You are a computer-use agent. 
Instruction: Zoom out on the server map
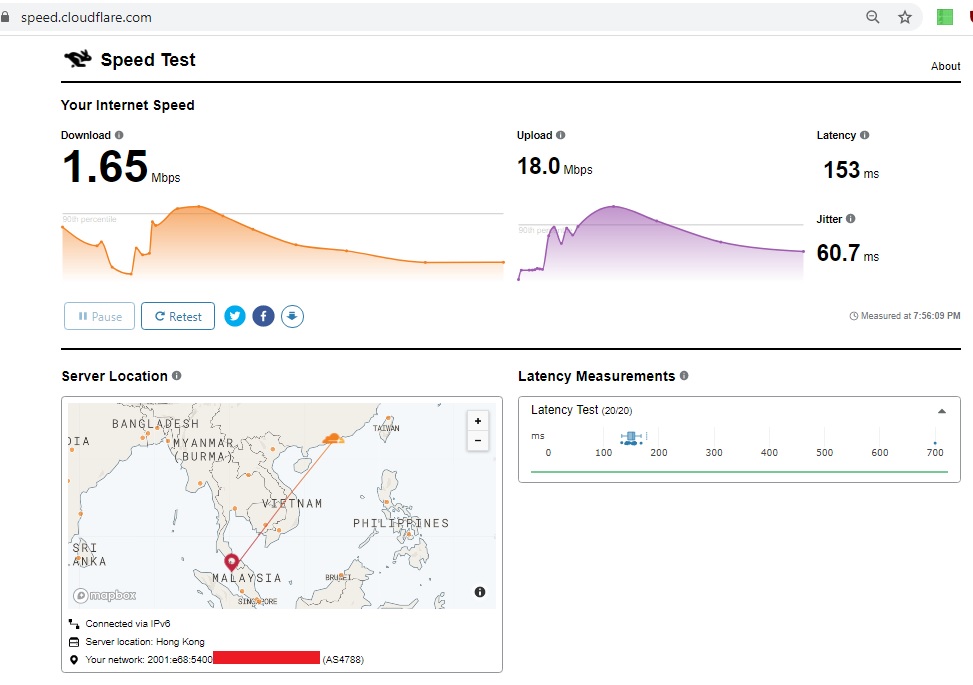[x=478, y=441]
